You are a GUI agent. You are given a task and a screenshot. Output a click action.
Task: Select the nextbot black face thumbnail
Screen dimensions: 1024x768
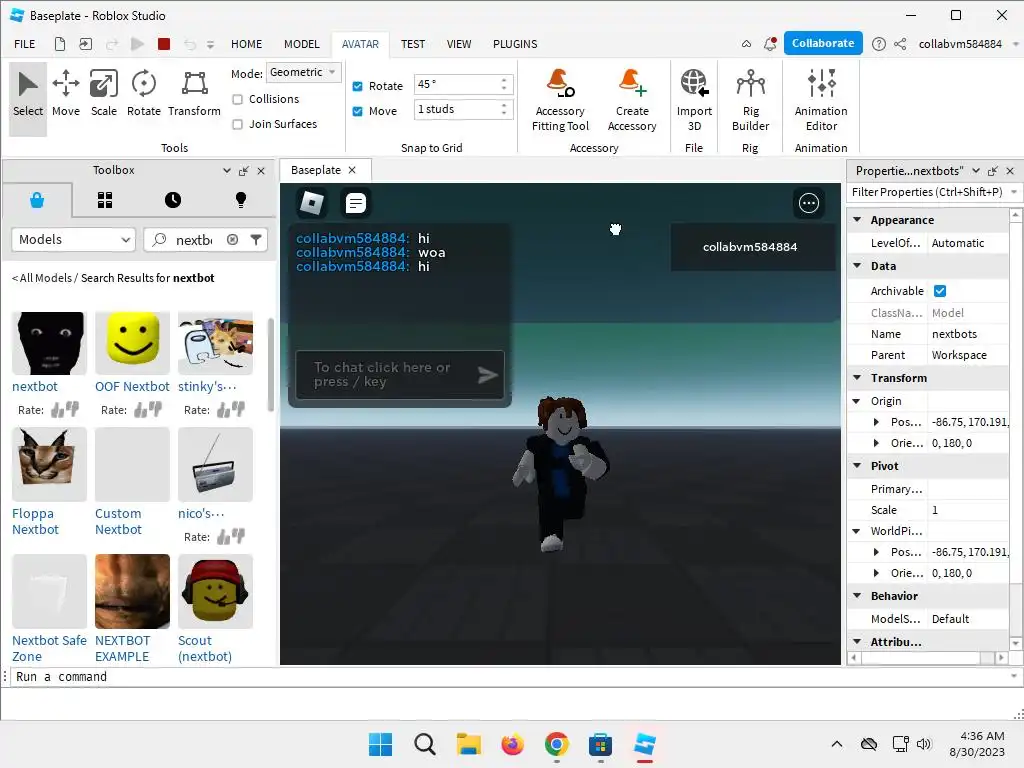click(50, 344)
